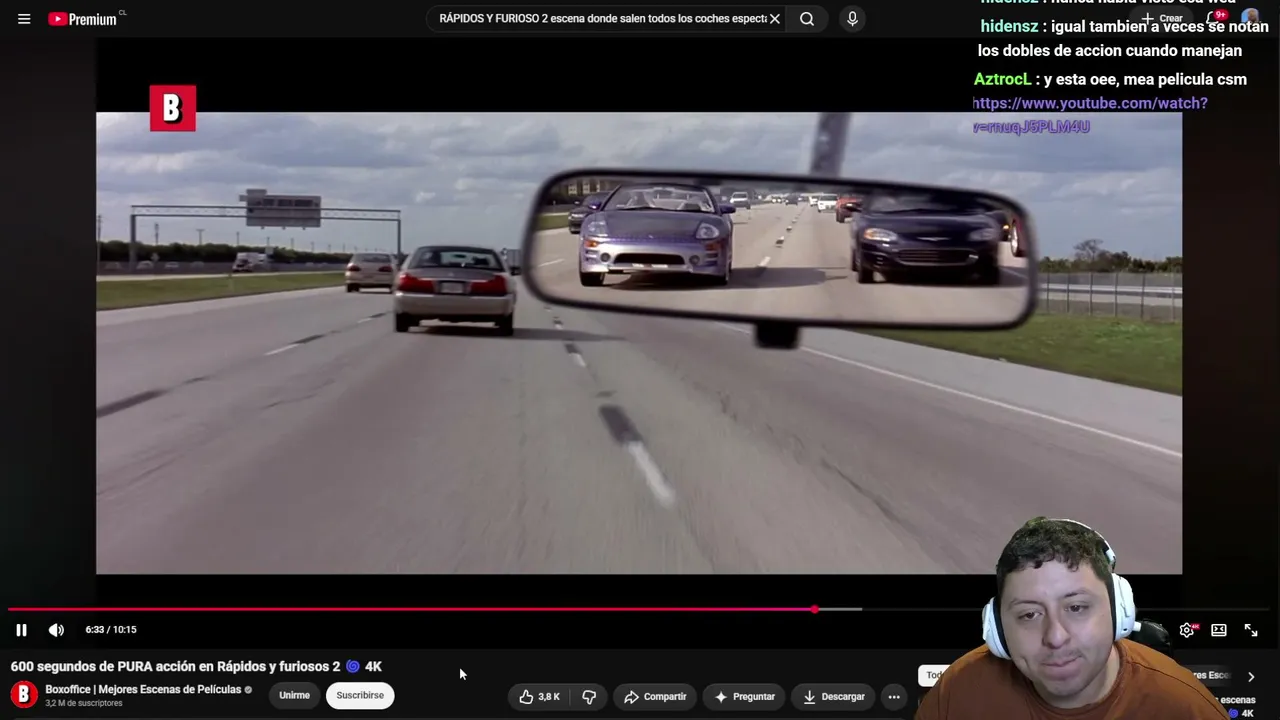This screenshot has height=720, width=1280.
Task: Click the verified badge beside the channel name
Action: [x=248, y=690]
